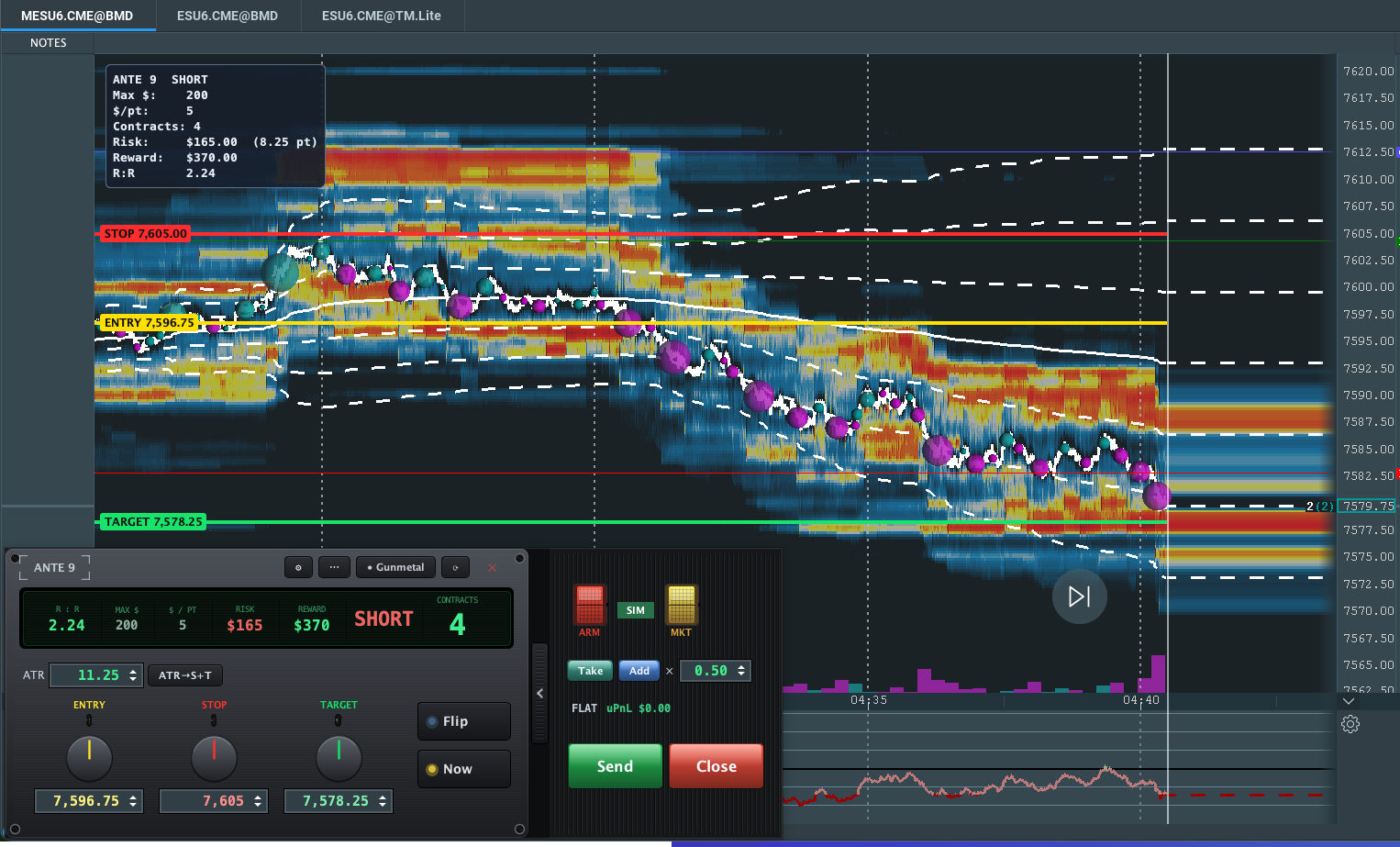This screenshot has width=1400, height=847.
Task: Toggle the yellow MKT switch
Action: (x=681, y=605)
